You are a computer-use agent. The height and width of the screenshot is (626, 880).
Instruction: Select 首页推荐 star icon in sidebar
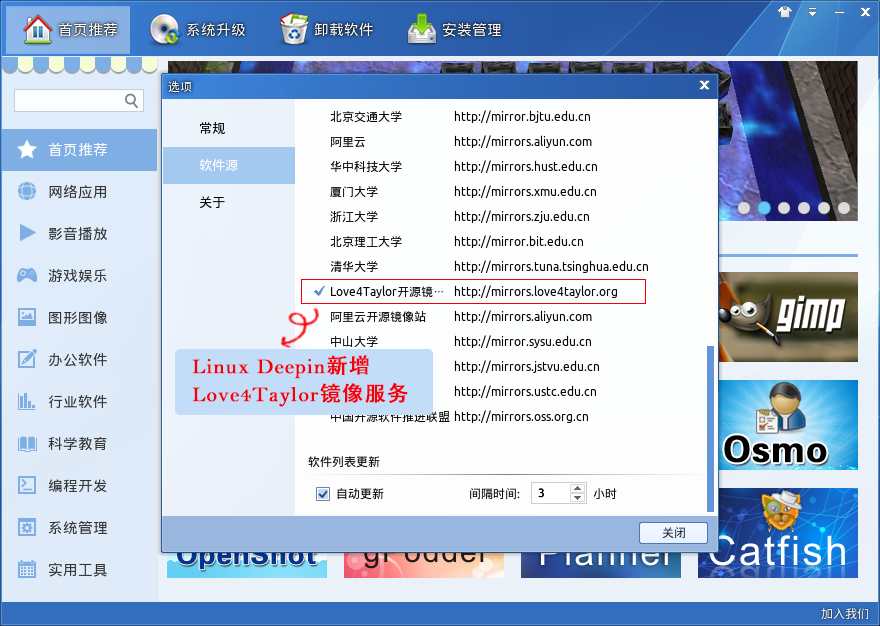point(26,149)
